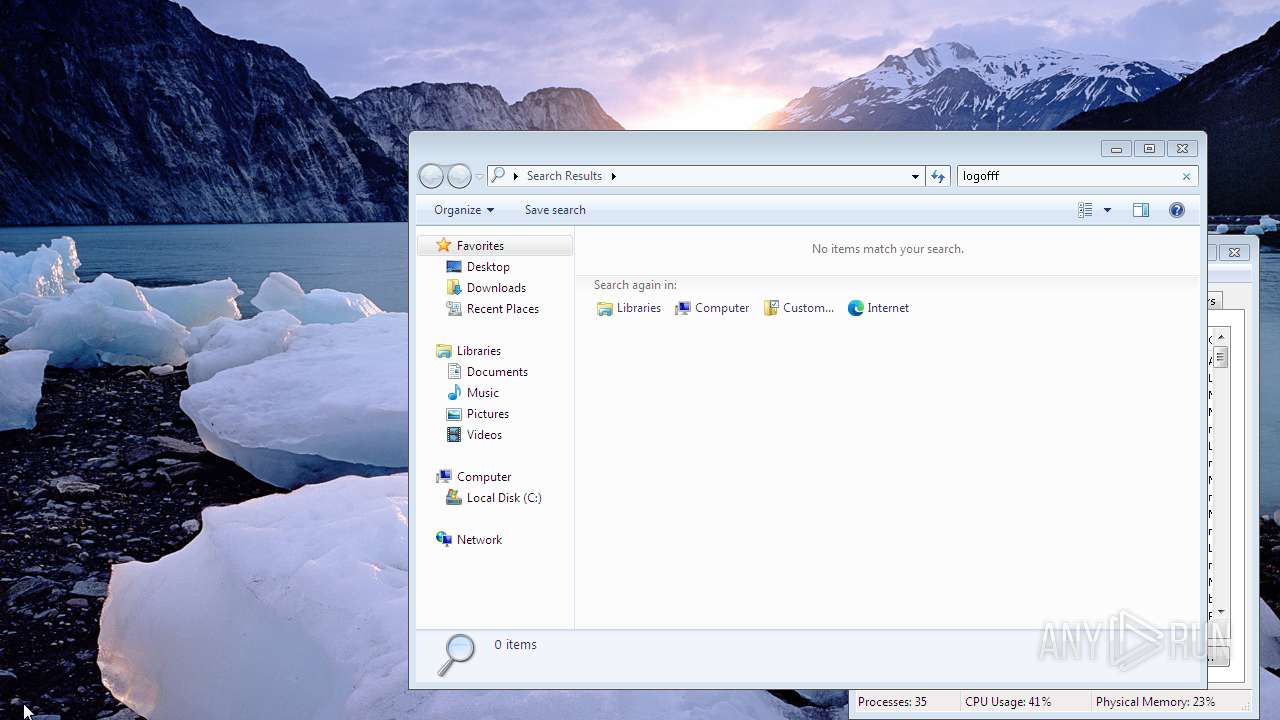
Task: Close the Search Results window
Action: point(1182,149)
